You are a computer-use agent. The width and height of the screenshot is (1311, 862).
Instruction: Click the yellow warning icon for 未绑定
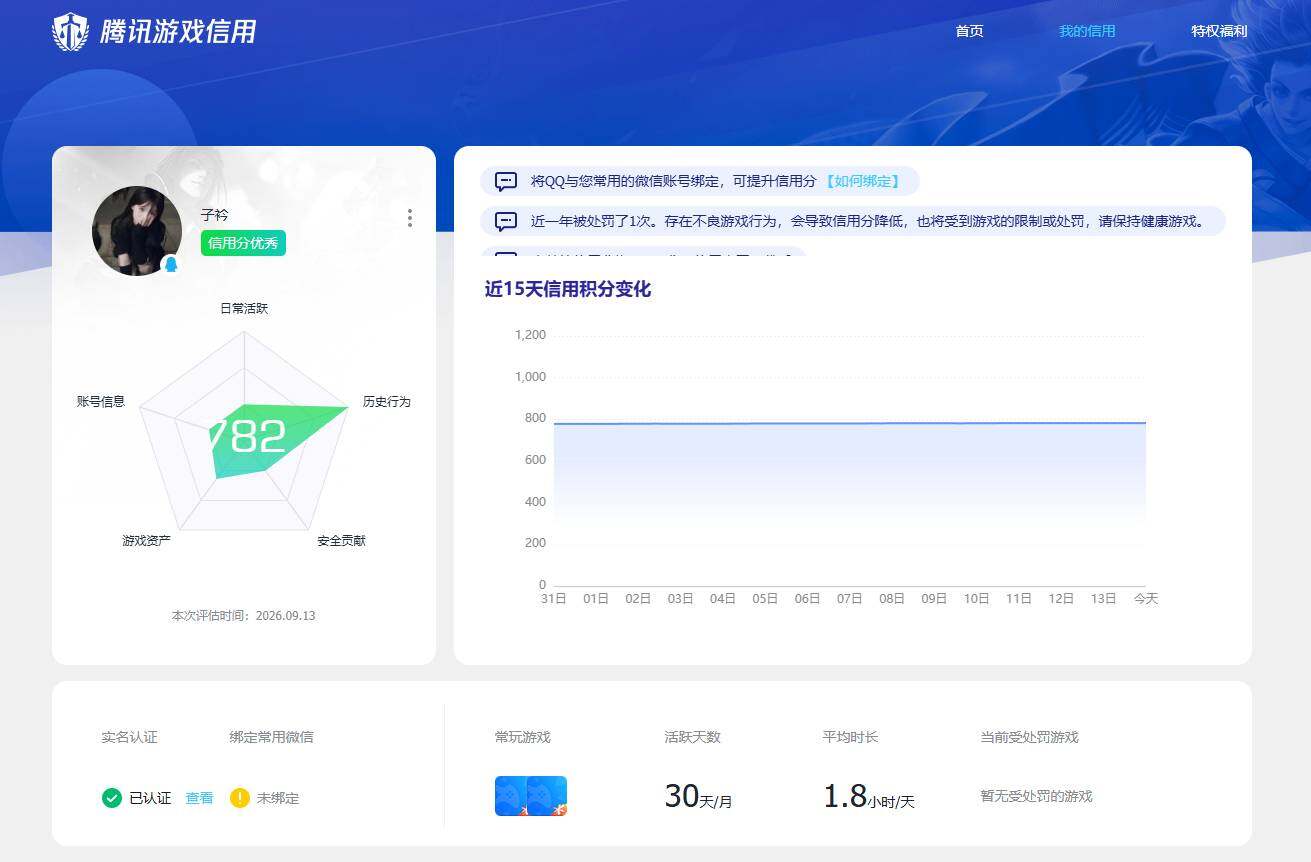coord(239,798)
